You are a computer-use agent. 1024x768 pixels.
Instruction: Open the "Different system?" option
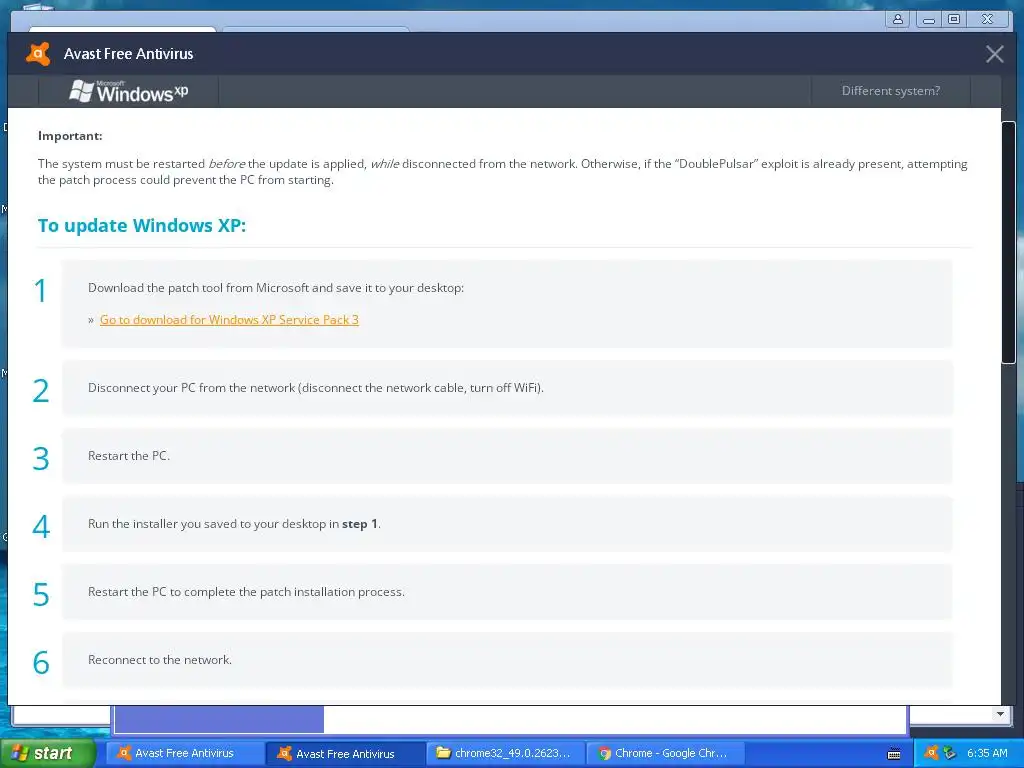(891, 91)
